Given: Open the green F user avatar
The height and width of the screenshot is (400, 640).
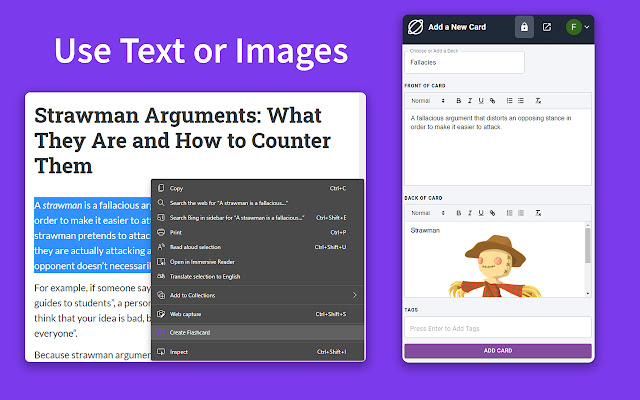Looking at the screenshot, I should tap(573, 27).
